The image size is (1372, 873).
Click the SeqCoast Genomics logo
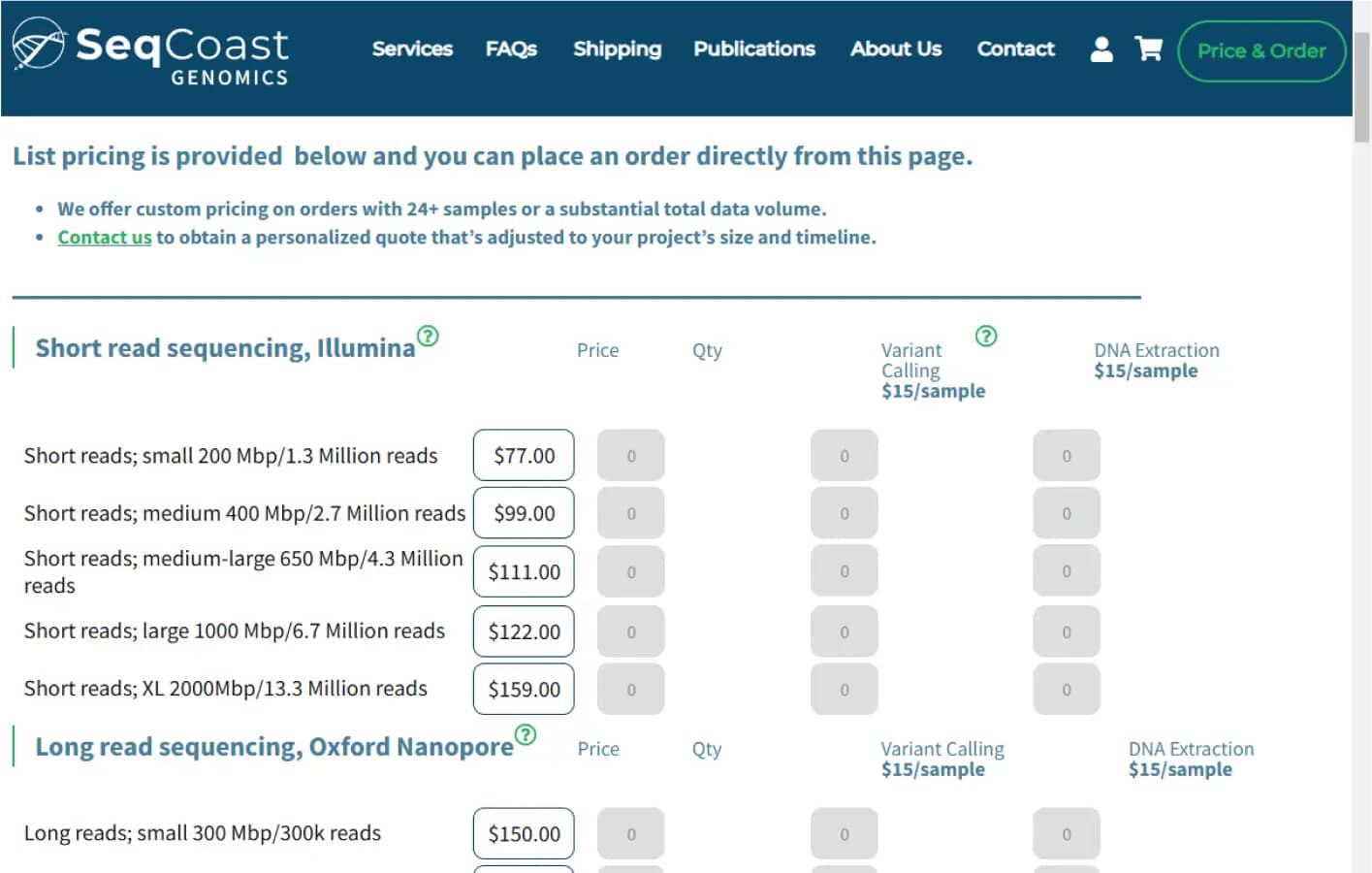tap(150, 51)
